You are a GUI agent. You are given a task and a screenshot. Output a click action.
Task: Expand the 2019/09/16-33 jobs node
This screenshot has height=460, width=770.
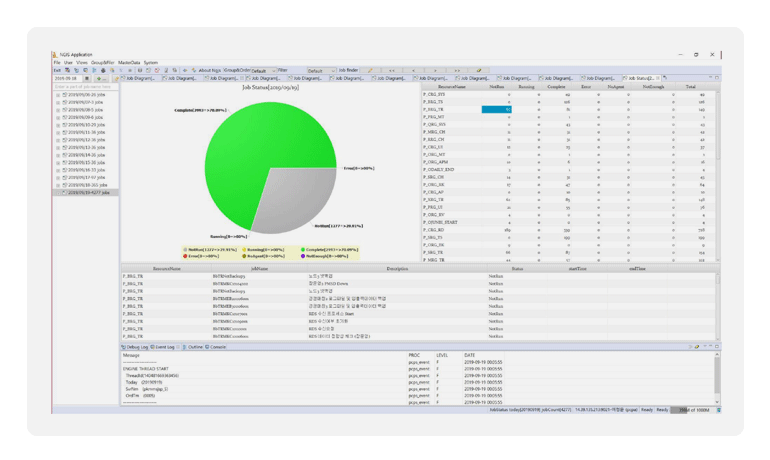coord(58,170)
